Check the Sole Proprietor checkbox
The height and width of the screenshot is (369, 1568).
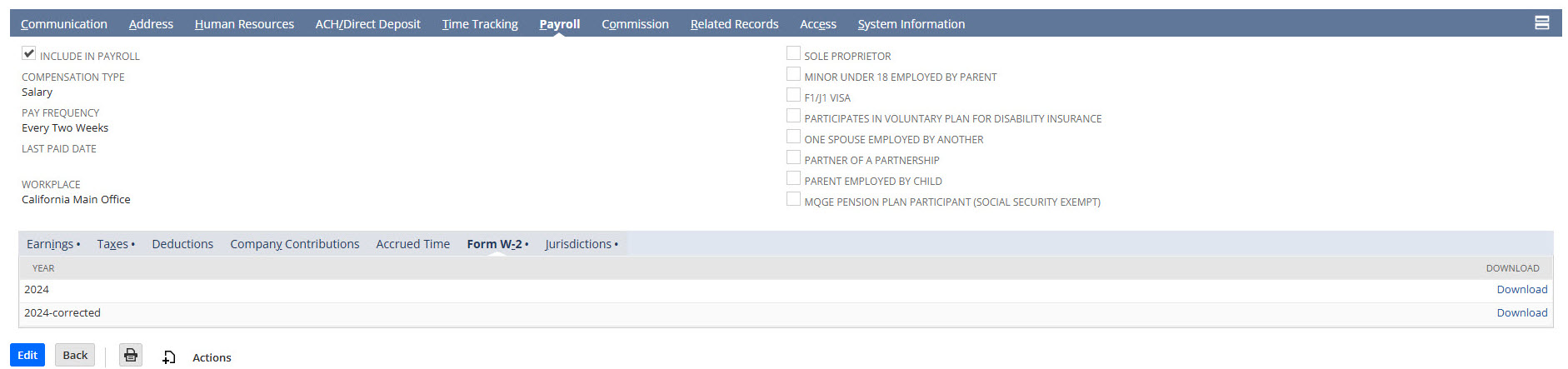pyautogui.click(x=793, y=53)
